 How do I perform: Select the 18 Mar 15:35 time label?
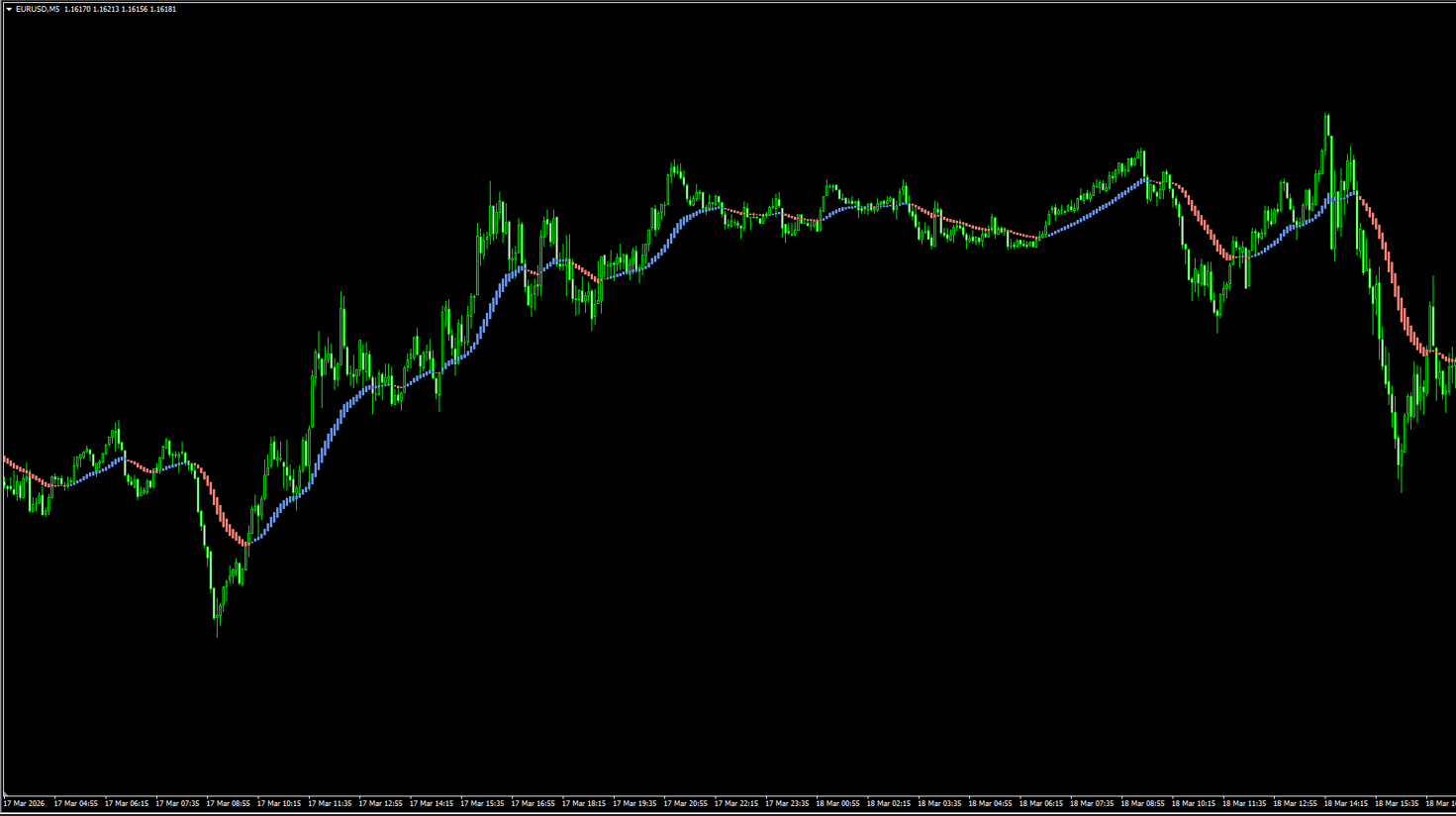(x=1398, y=803)
